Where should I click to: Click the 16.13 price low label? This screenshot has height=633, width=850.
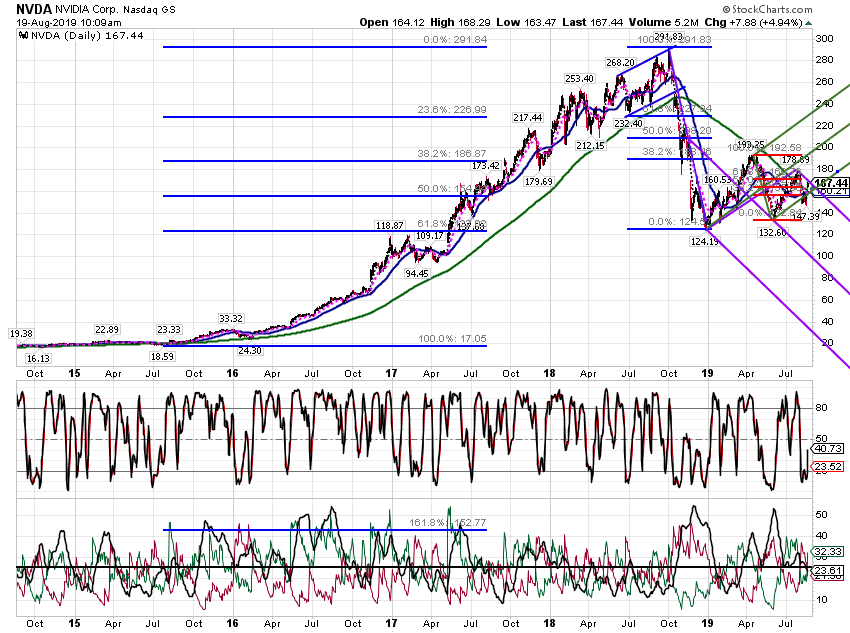[38, 358]
